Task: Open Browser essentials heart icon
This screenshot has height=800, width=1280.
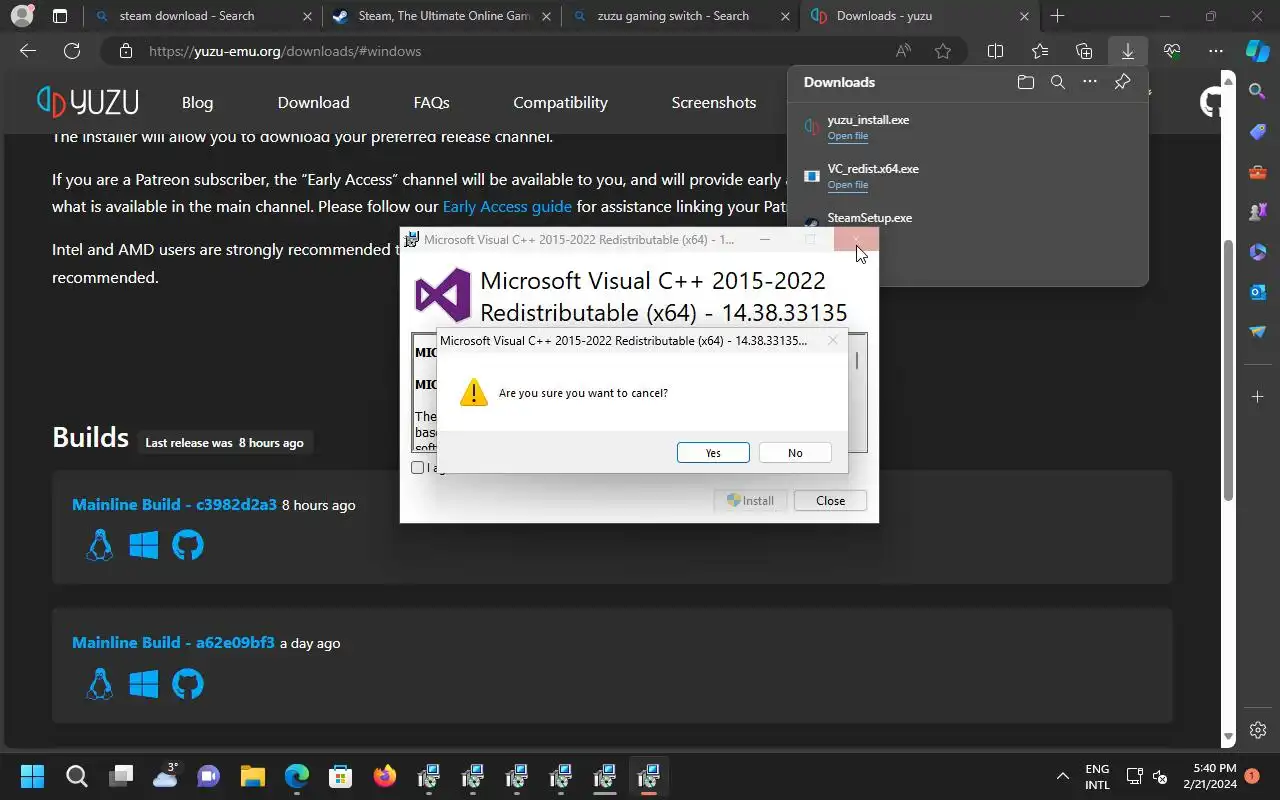Action: point(1172,51)
